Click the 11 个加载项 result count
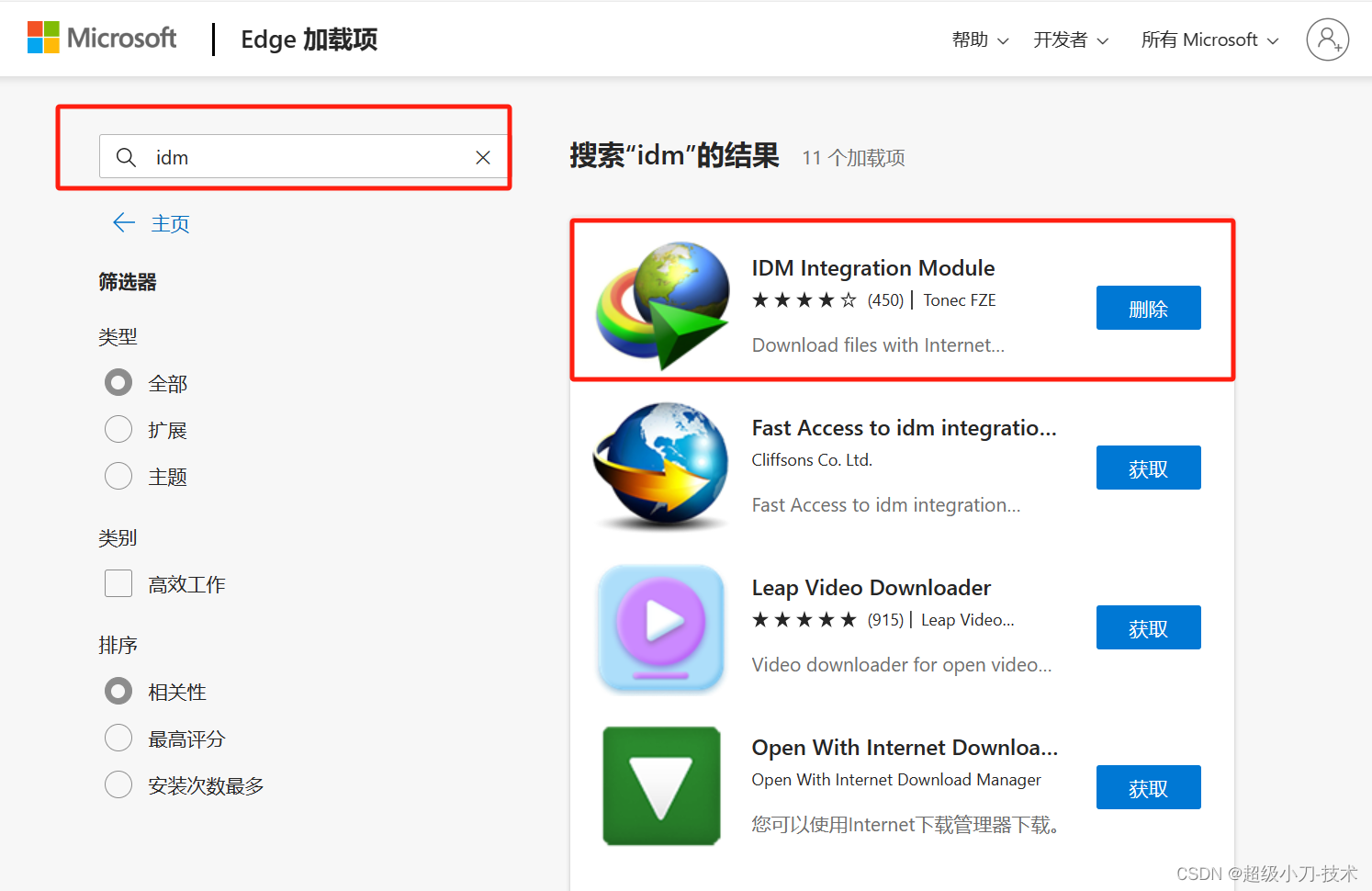 coord(853,158)
